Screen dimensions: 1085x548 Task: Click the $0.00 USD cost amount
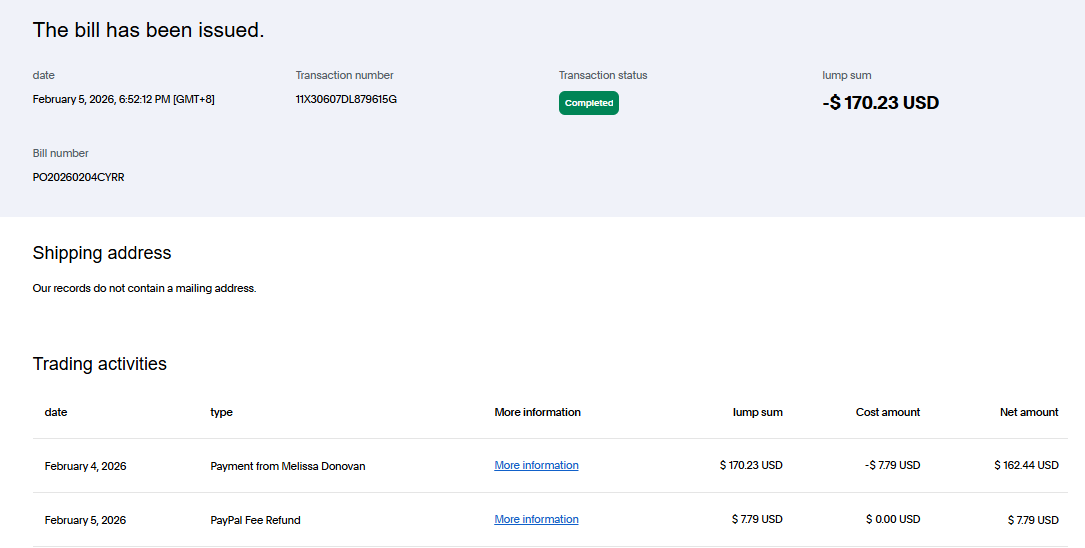tap(893, 519)
